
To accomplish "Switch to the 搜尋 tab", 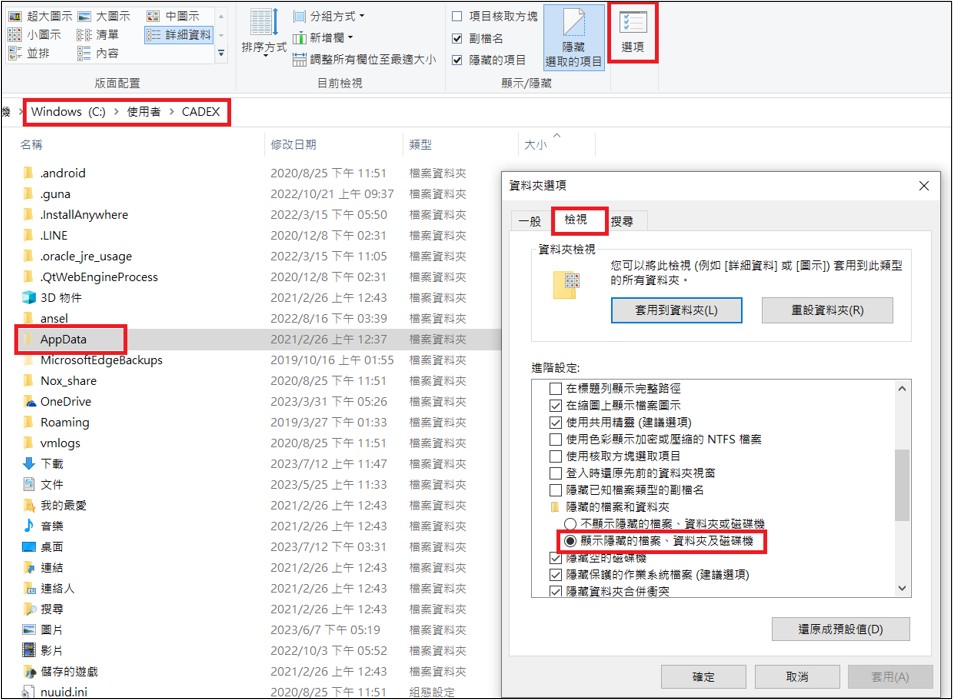I will coord(622,221).
